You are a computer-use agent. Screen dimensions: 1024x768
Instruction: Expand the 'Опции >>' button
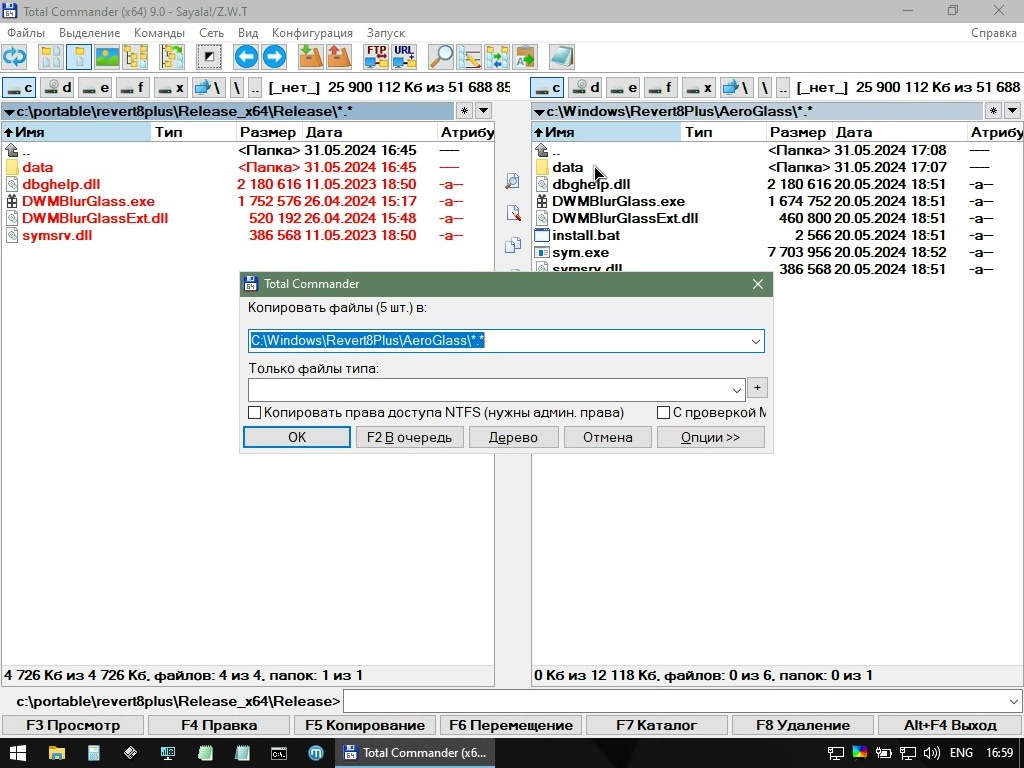(x=711, y=438)
